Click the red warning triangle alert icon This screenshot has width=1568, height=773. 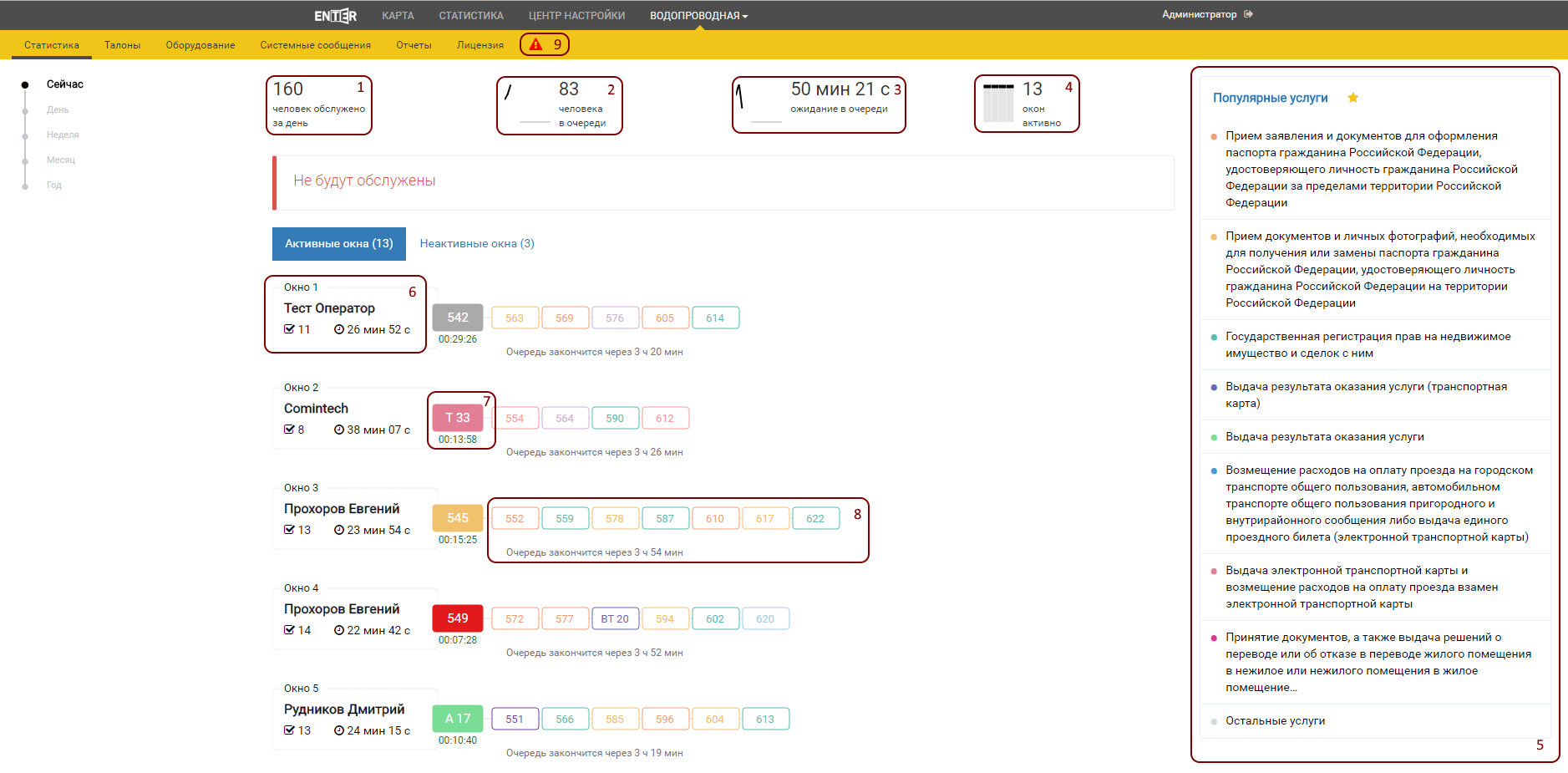pos(535,44)
